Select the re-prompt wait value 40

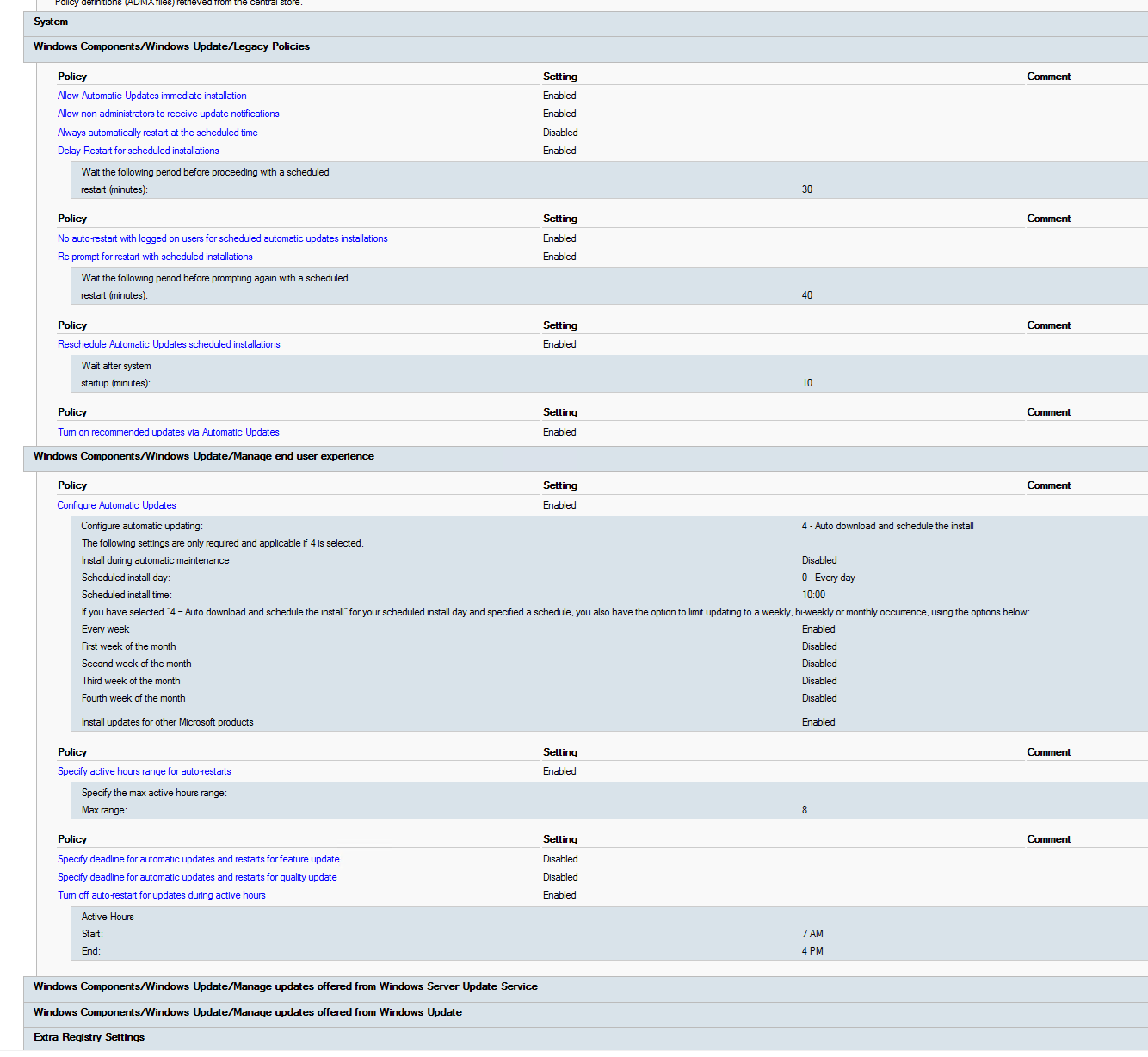(x=807, y=295)
